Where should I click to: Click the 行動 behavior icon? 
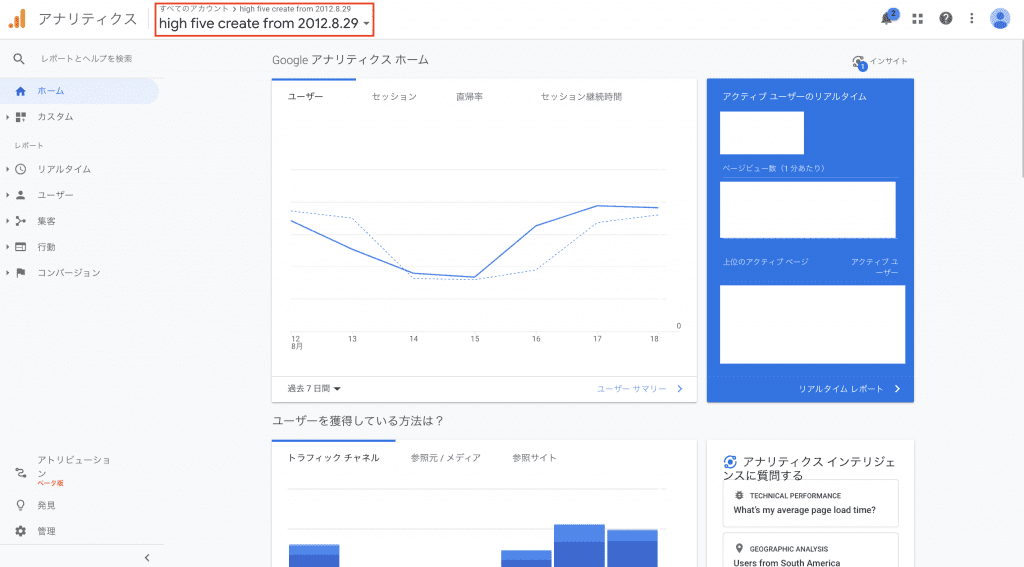coord(21,247)
